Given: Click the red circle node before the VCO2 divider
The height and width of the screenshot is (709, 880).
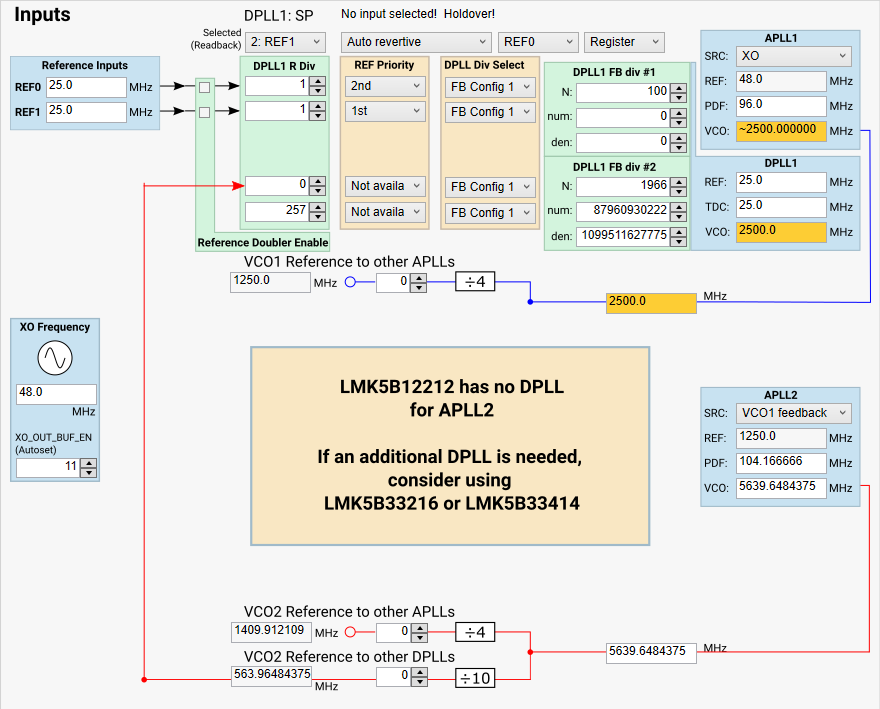Looking at the screenshot, I should [352, 632].
